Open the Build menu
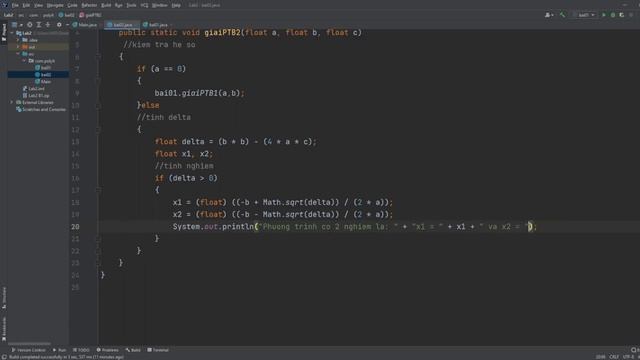Image resolution: width=640 pixels, height=360 pixels. (x=106, y=5)
